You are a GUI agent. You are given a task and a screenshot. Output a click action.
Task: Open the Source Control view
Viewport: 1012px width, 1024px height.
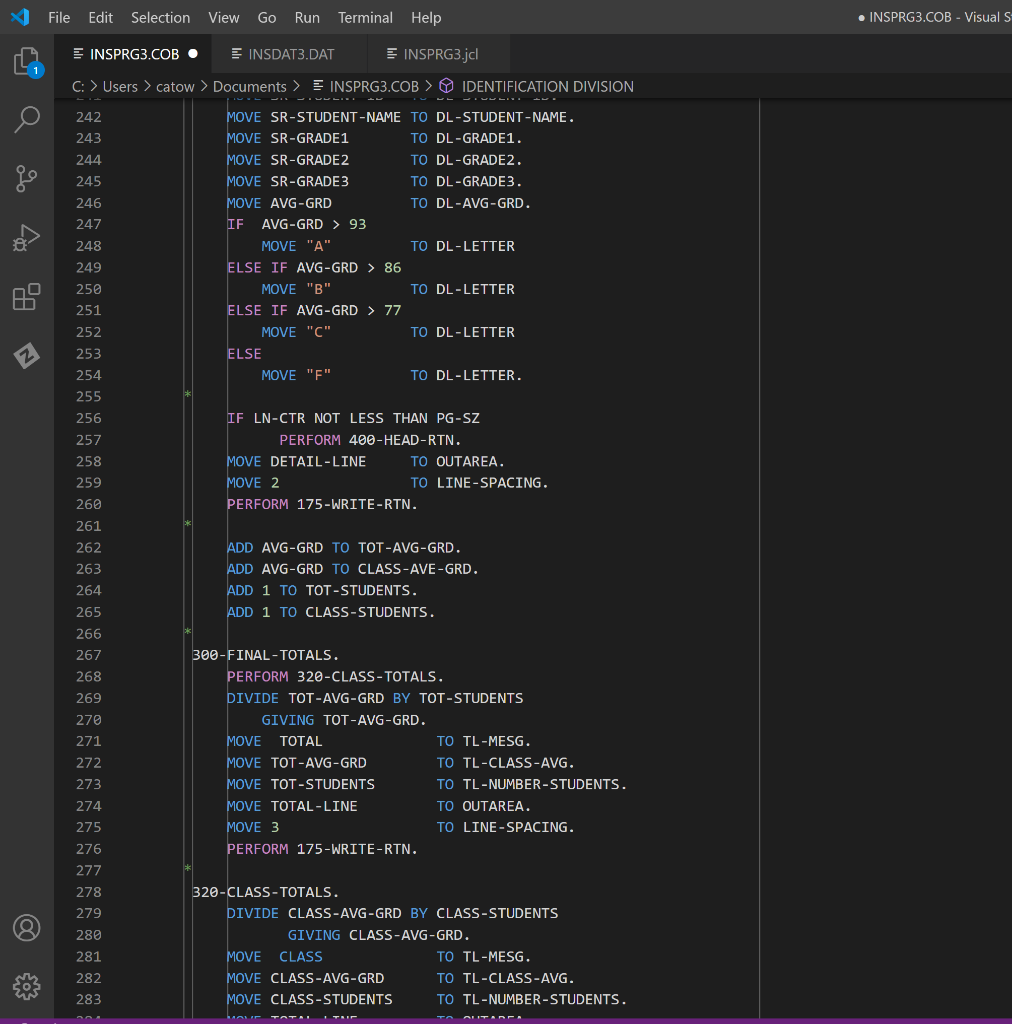(x=27, y=179)
